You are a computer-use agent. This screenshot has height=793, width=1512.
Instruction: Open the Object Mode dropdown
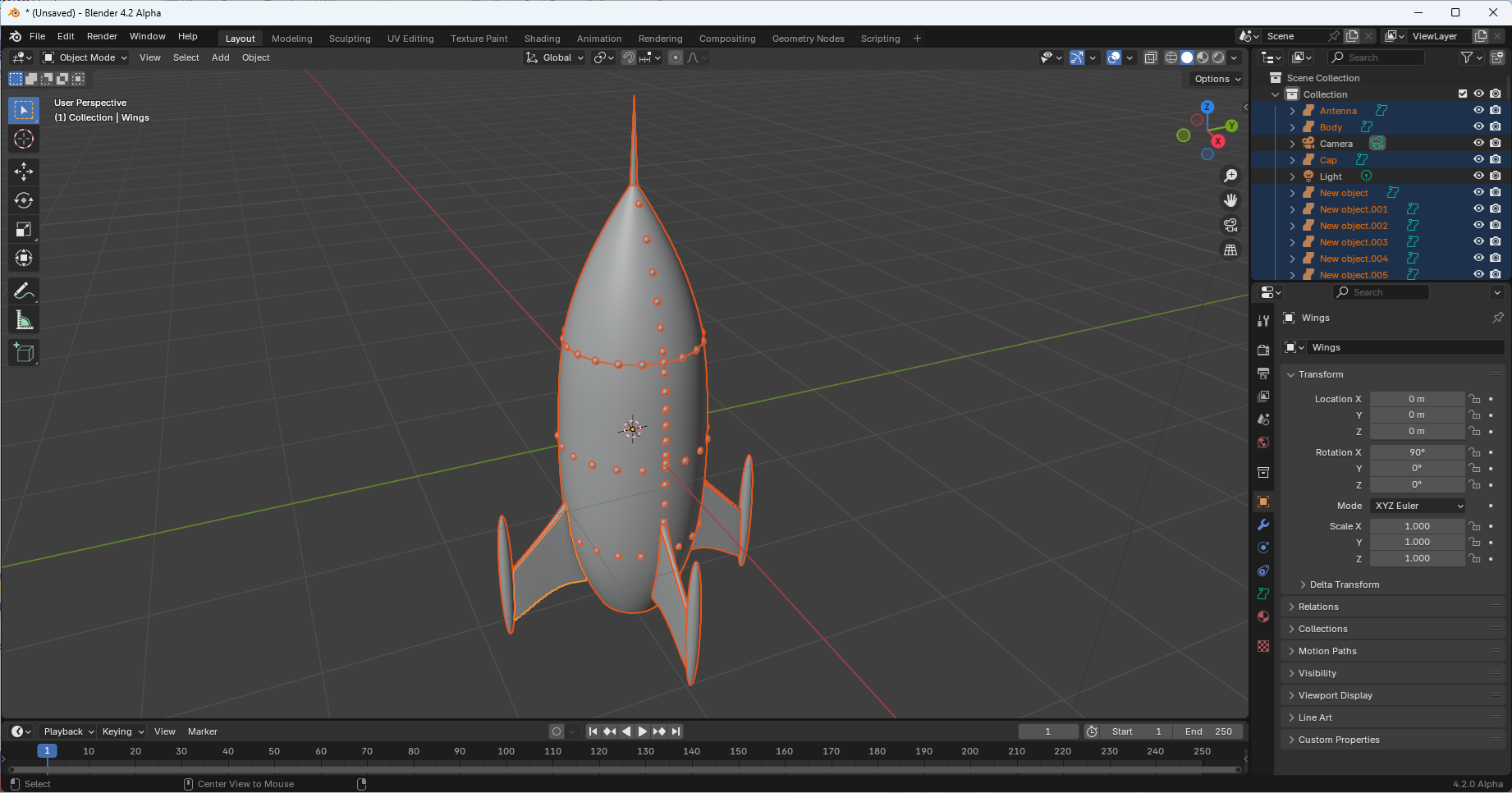[x=85, y=57]
